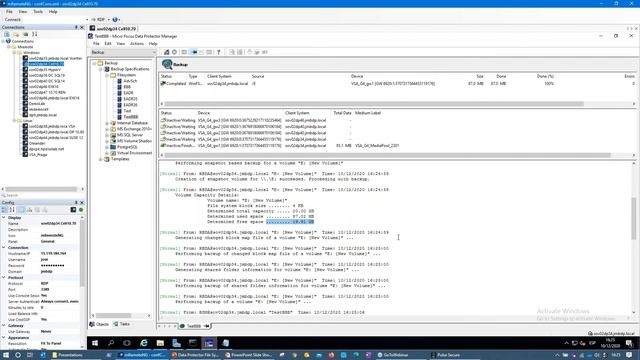
Task: Open host Windows Start button
Action: (6, 355)
